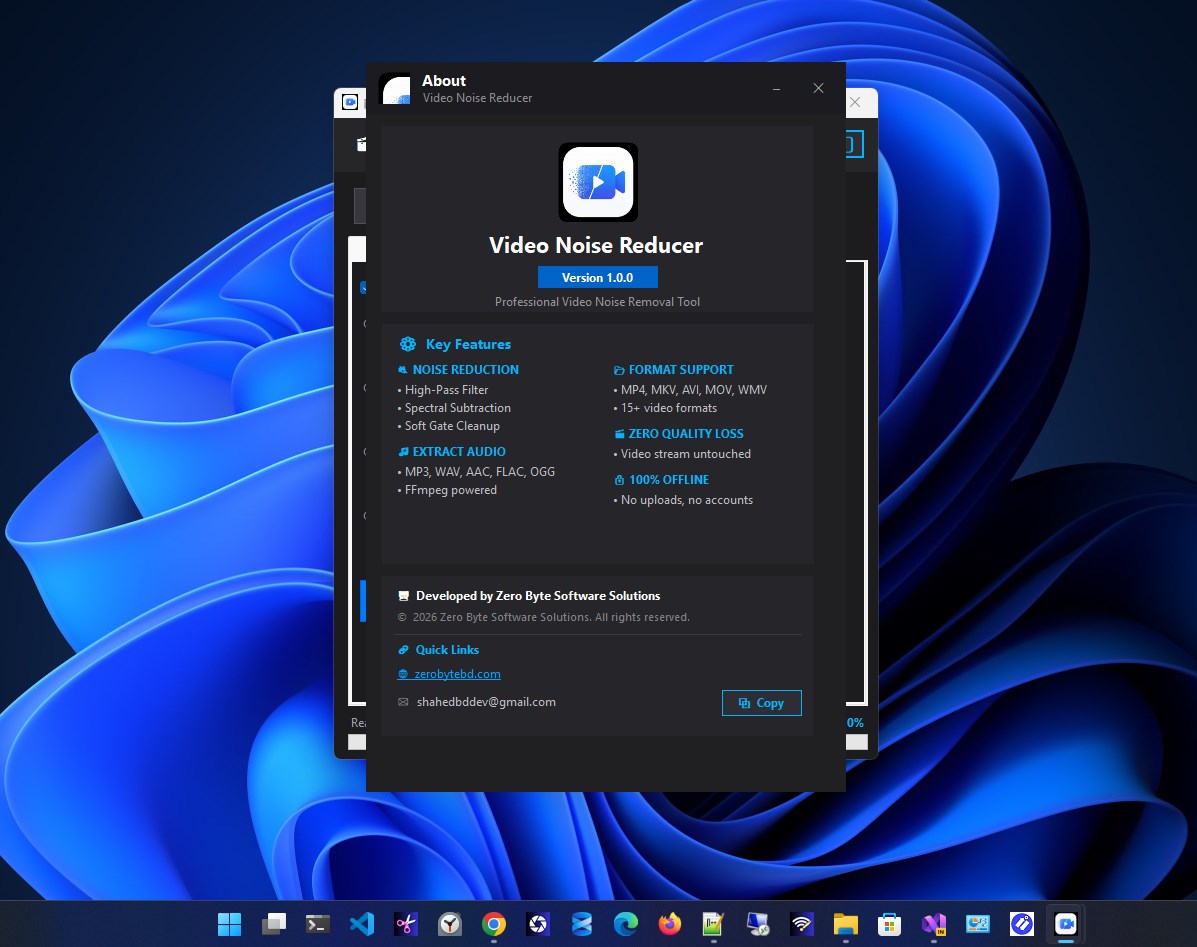1197x947 pixels.
Task: Click the 'FFmpeg powered' text
Action: [450, 490]
